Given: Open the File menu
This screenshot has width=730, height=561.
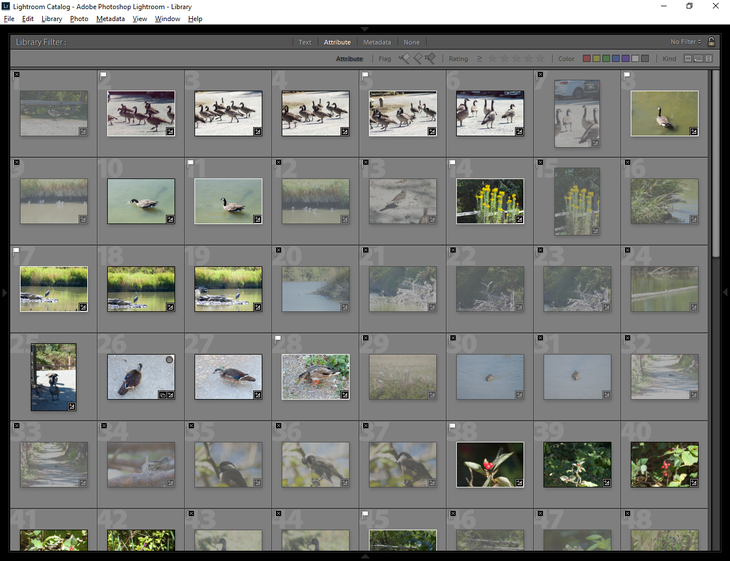Looking at the screenshot, I should [x=9, y=19].
